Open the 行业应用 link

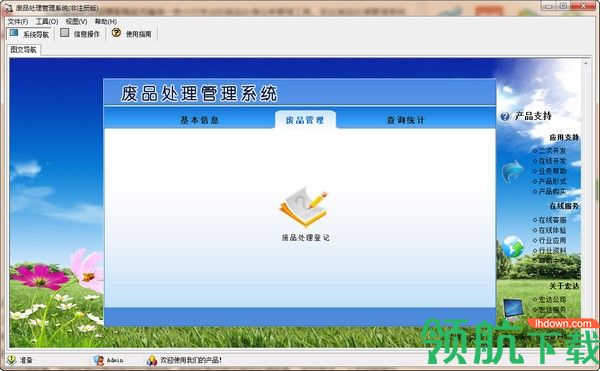point(552,241)
